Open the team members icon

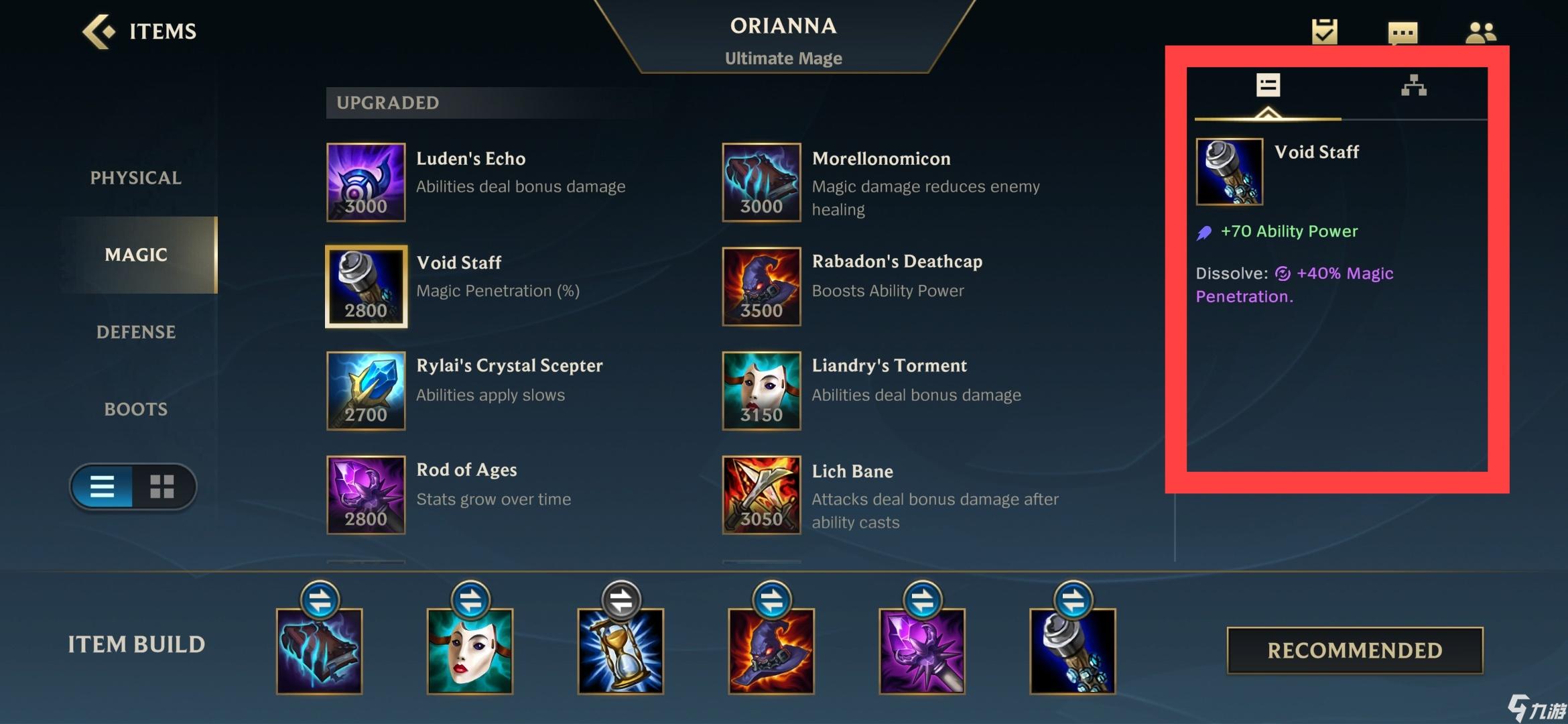click(x=1481, y=32)
